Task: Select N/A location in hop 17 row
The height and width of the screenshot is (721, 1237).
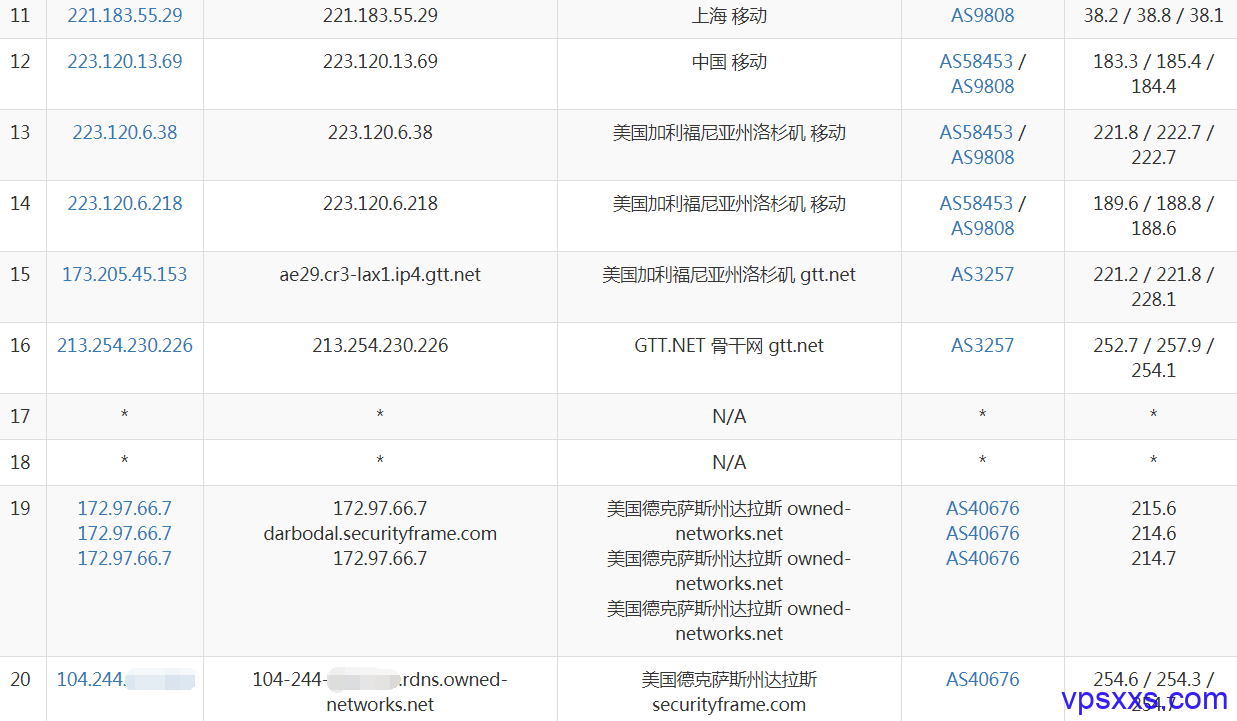Action: point(729,416)
